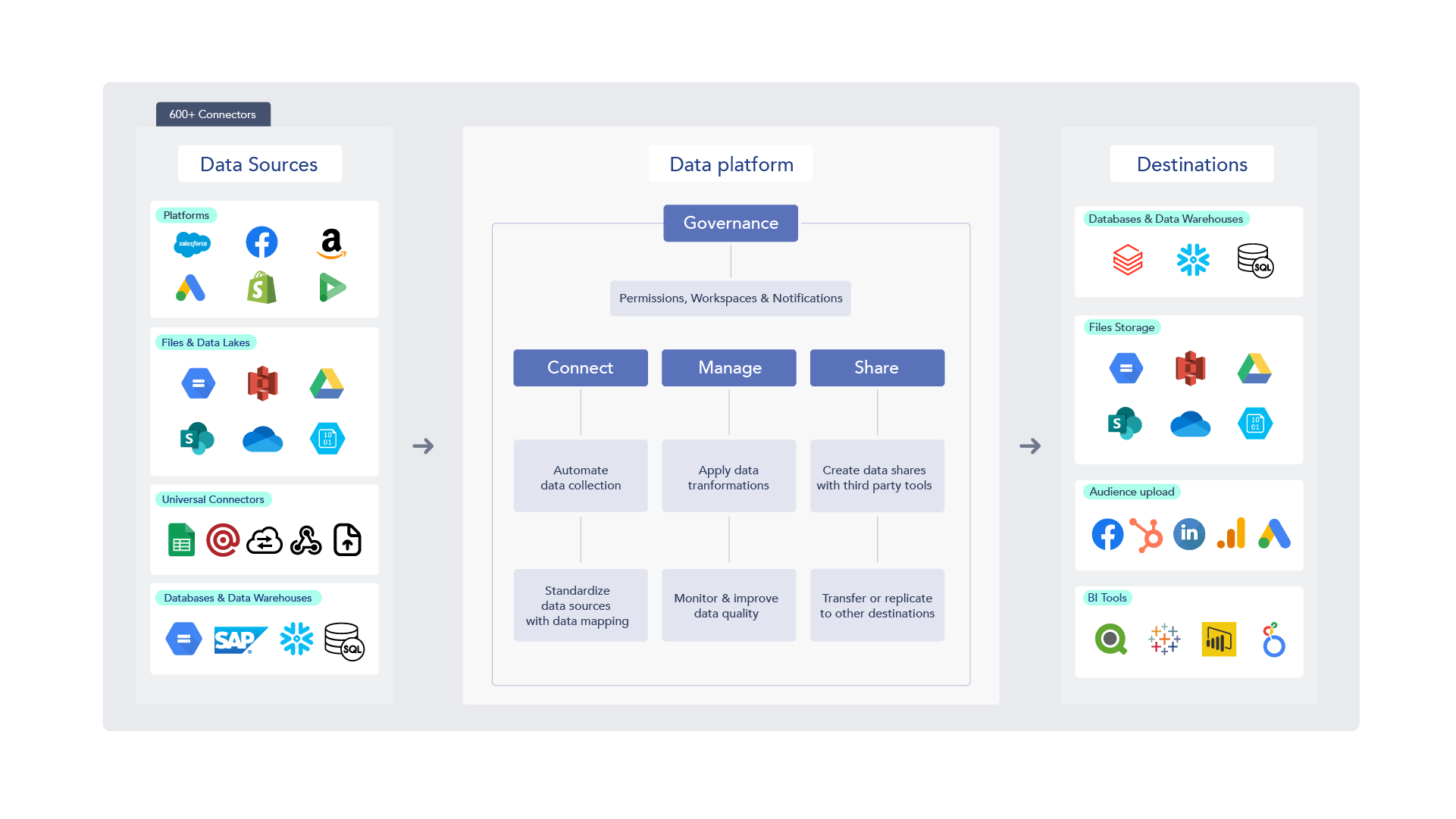
Task: Click Create data shares with third party tools
Action: [x=877, y=477]
